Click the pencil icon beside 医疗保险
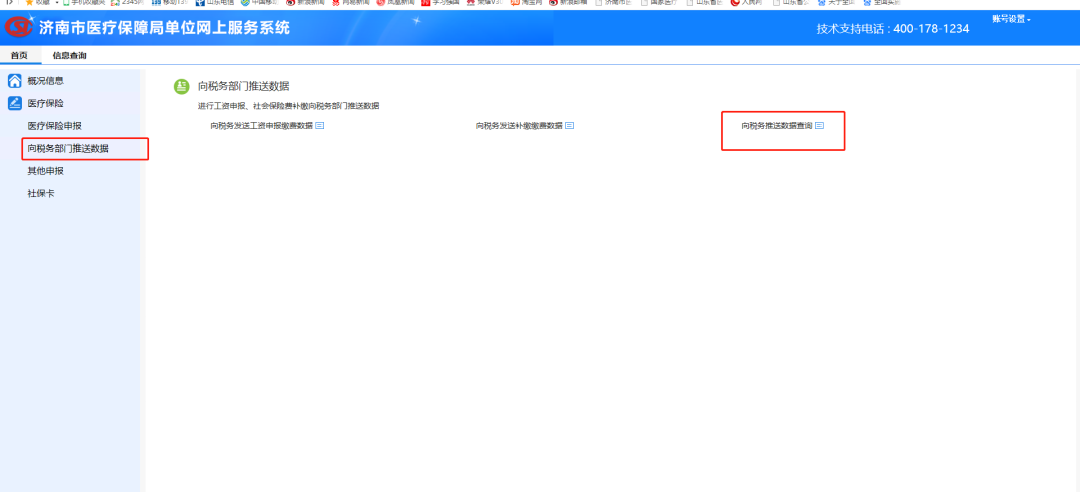The width and height of the screenshot is (1080, 492). [x=14, y=103]
